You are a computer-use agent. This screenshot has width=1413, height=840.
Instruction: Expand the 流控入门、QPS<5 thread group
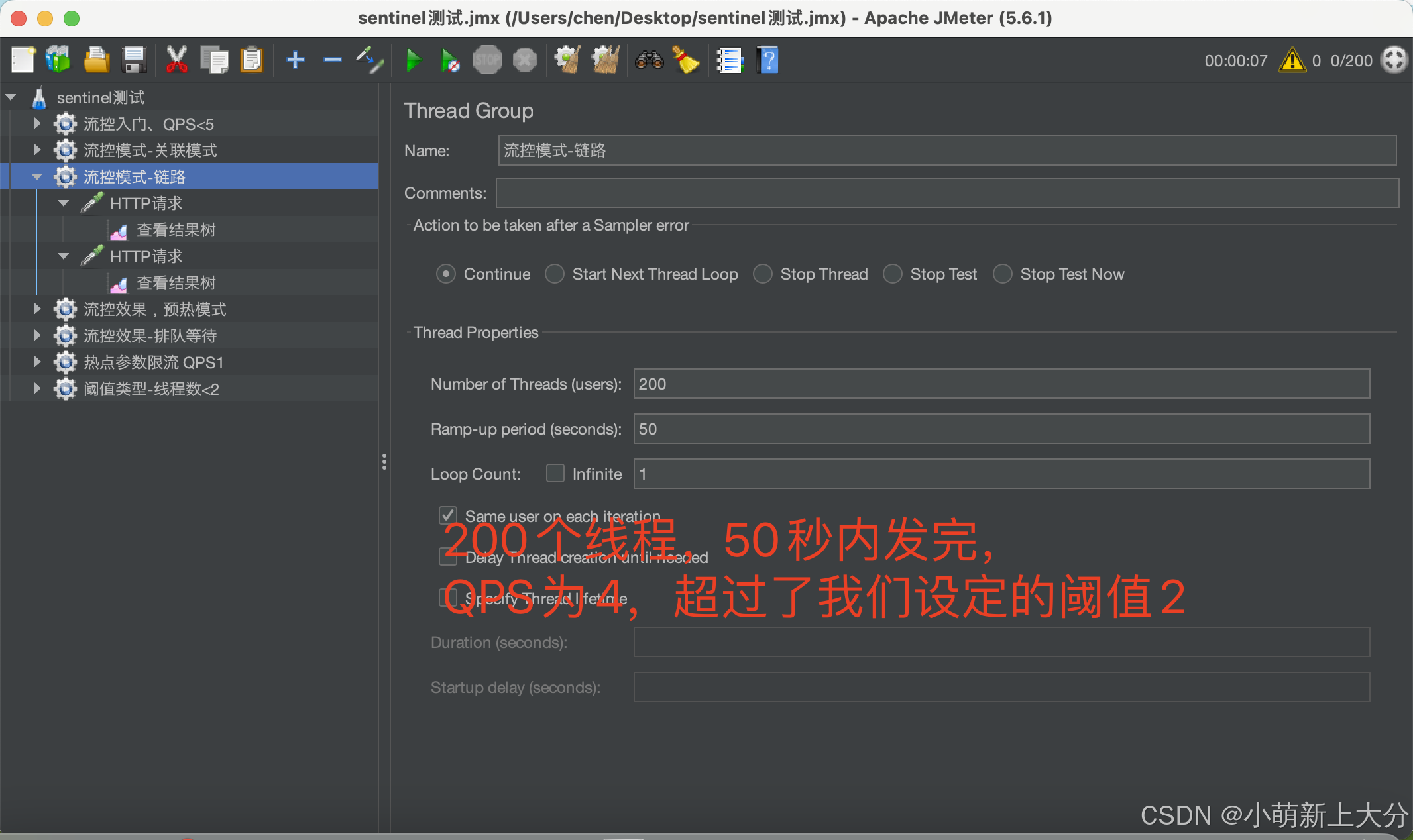37,124
